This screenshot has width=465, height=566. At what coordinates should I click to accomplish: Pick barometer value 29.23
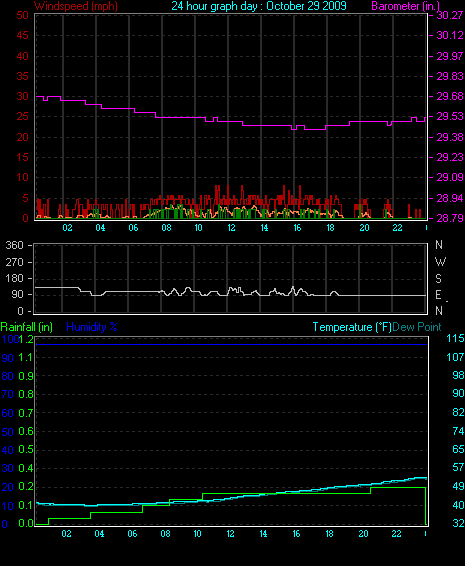tap(450, 157)
